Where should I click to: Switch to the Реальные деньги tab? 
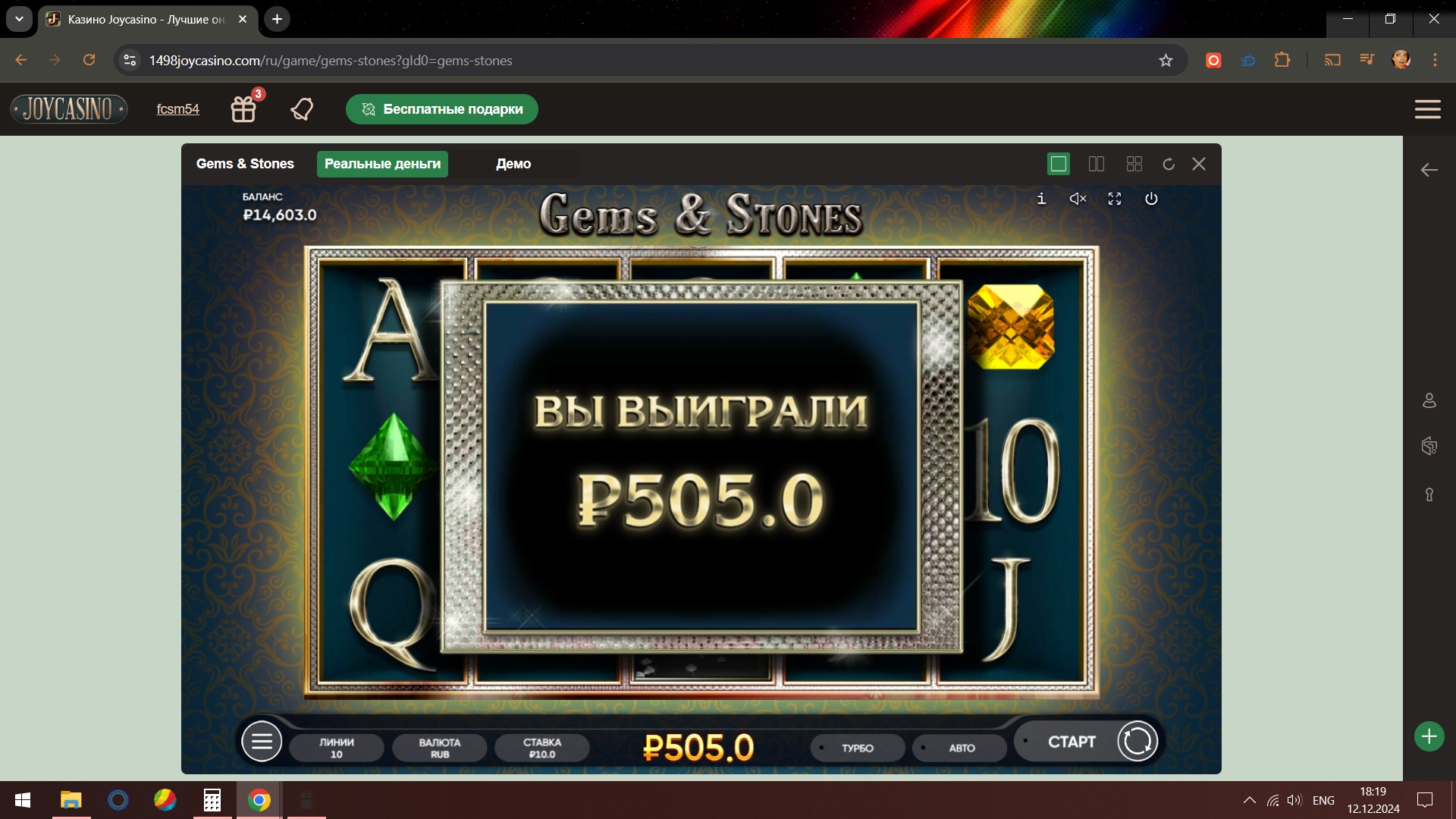(x=382, y=164)
